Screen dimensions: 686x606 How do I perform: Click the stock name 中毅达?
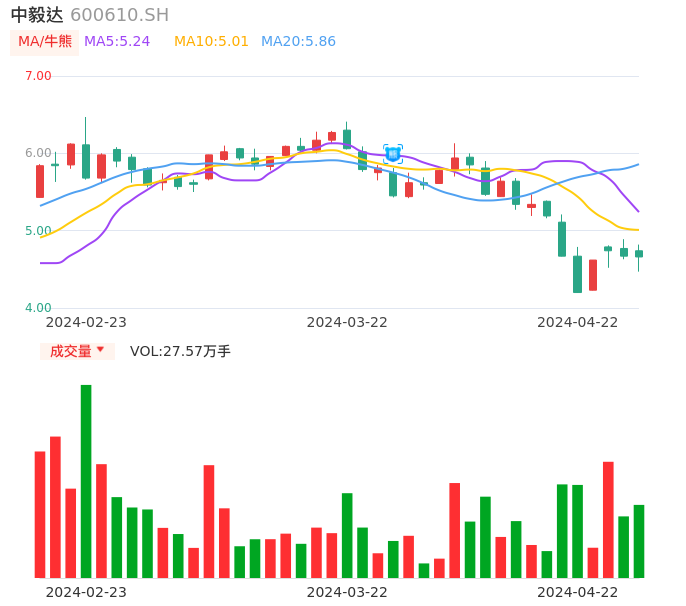pos(37,15)
